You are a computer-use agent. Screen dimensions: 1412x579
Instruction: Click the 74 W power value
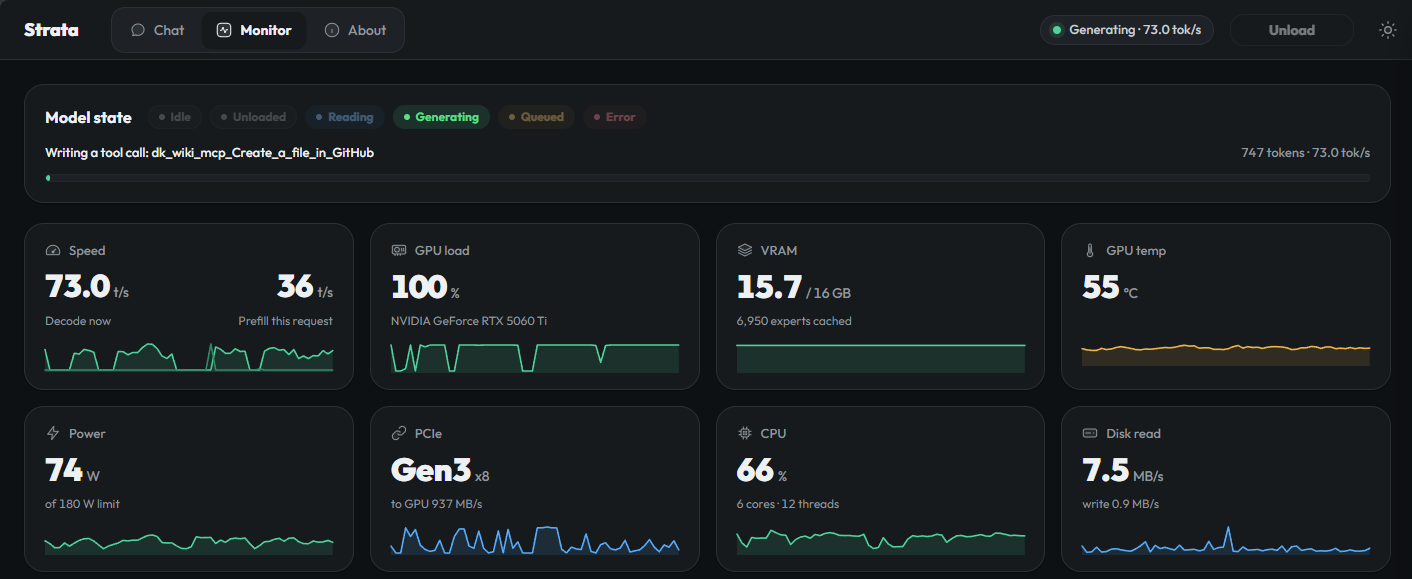[x=72, y=470]
